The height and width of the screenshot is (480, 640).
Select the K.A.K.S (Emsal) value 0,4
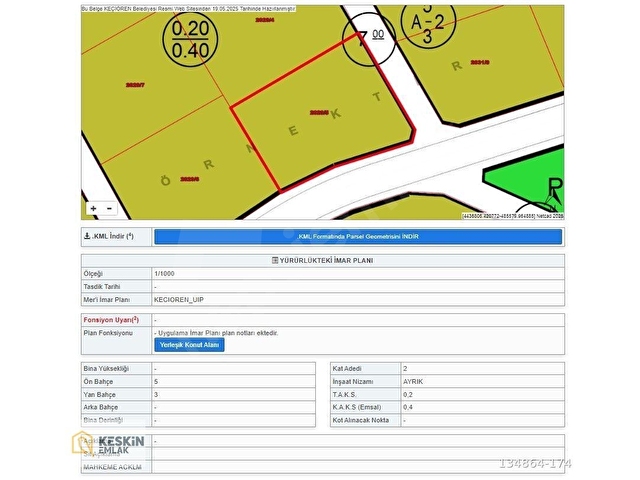tap(408, 407)
